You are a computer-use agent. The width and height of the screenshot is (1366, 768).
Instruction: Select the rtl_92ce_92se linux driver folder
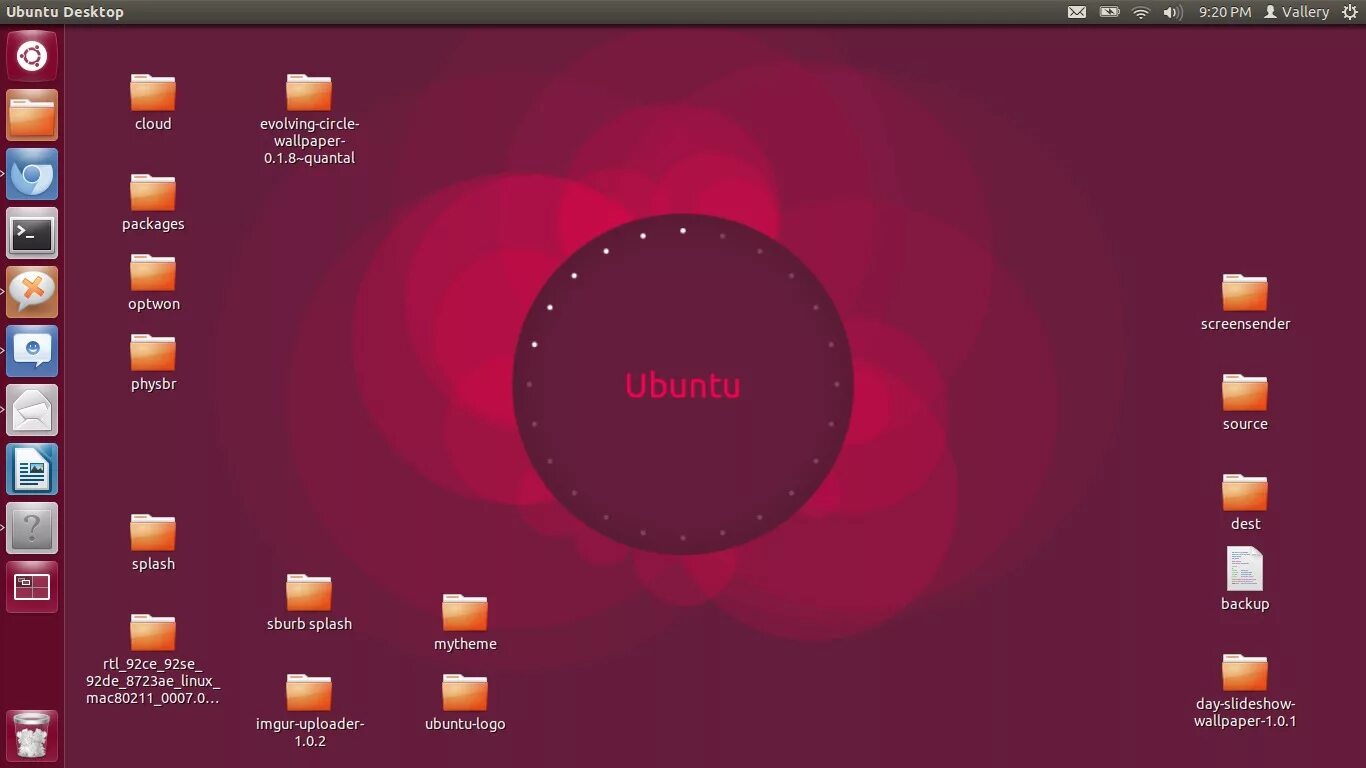tap(153, 660)
